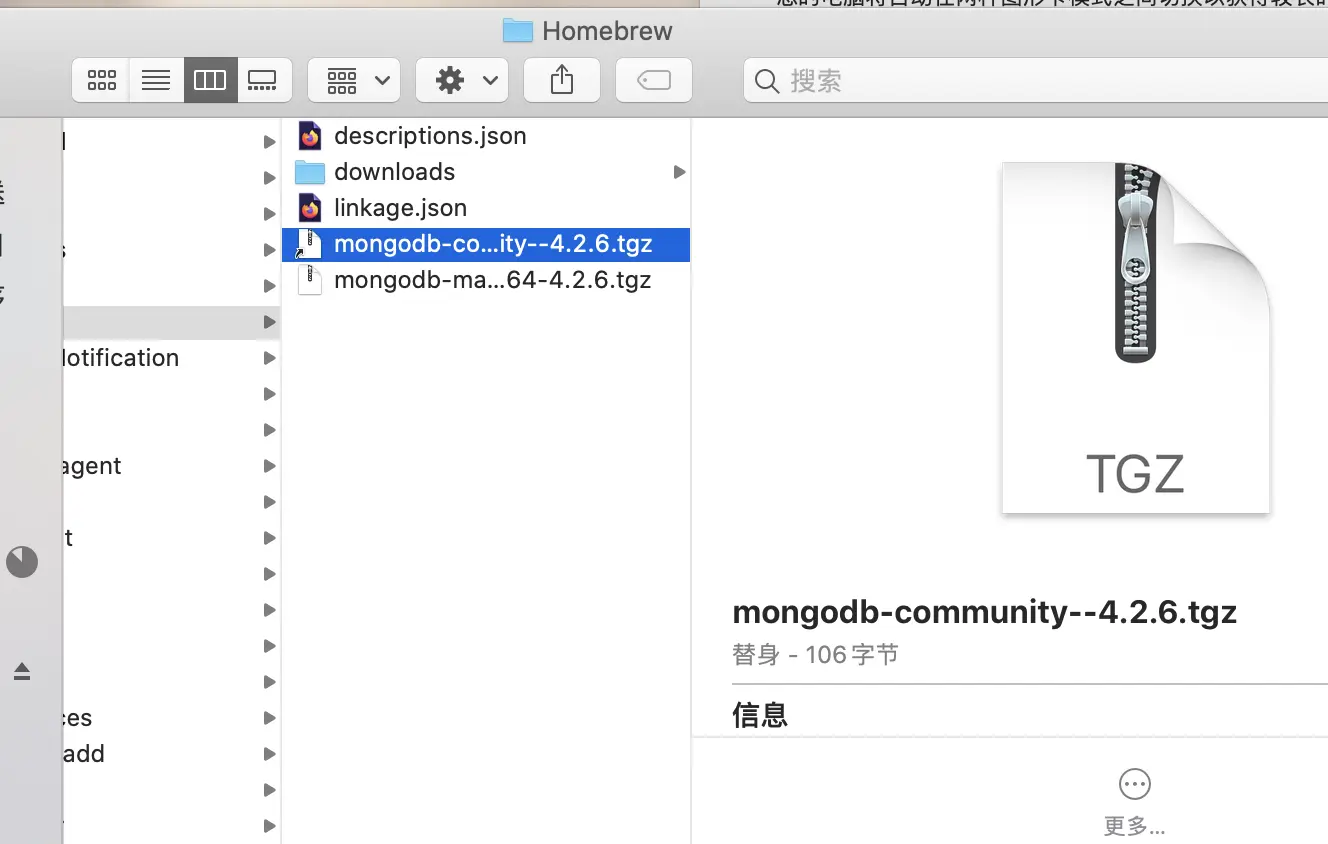Image resolution: width=1328 pixels, height=844 pixels.
Task: Click the Homebrew window title text
Action: click(607, 31)
